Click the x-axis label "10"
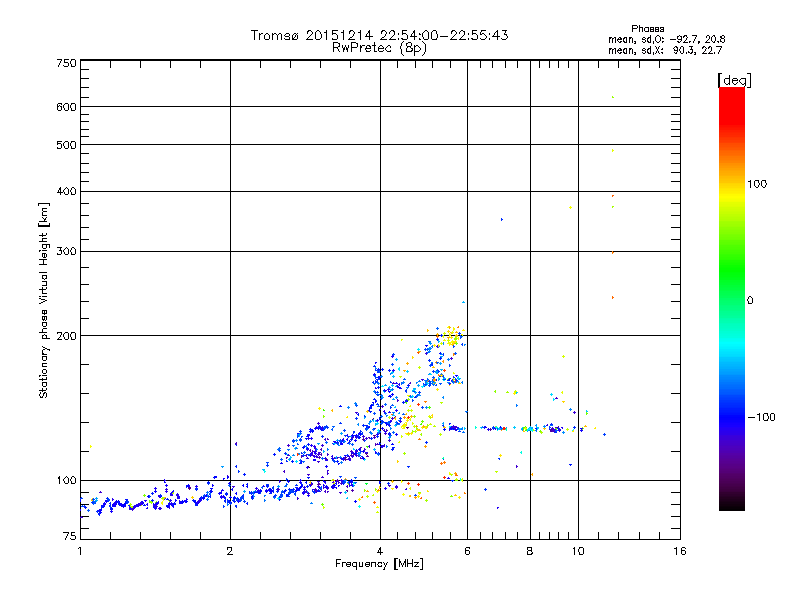 [578, 551]
